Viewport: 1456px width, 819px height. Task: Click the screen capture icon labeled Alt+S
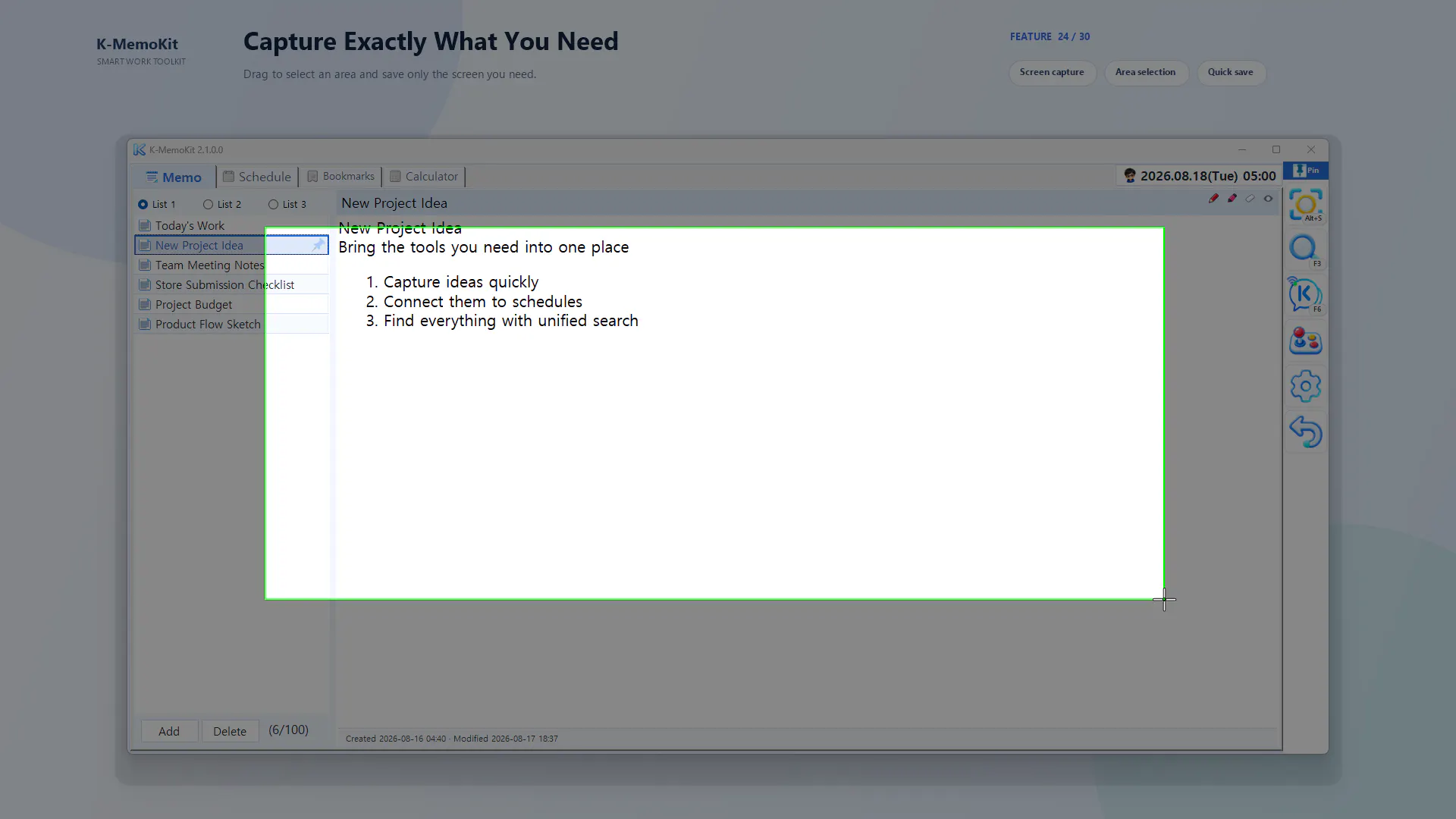click(1305, 206)
